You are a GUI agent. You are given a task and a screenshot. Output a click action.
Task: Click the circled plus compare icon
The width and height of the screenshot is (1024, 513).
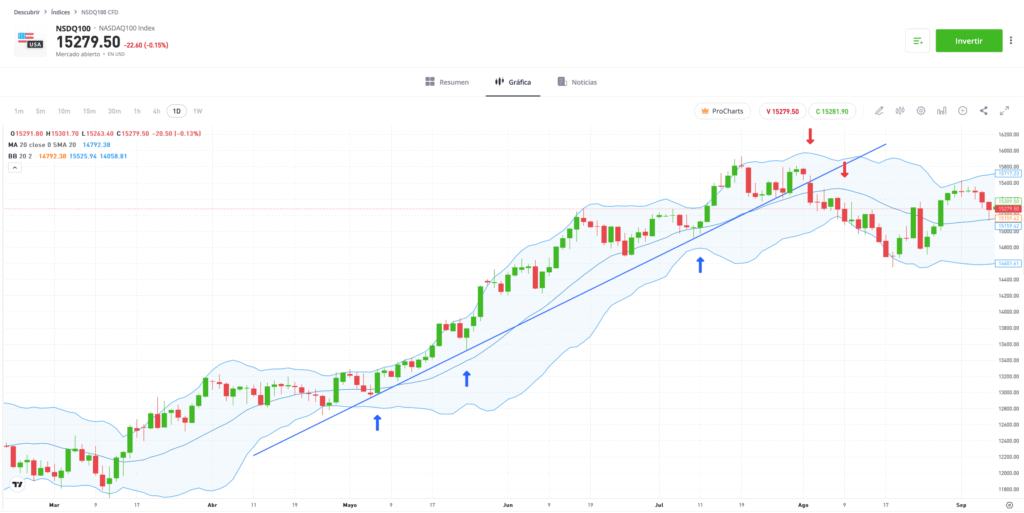pyautogui.click(x=963, y=111)
